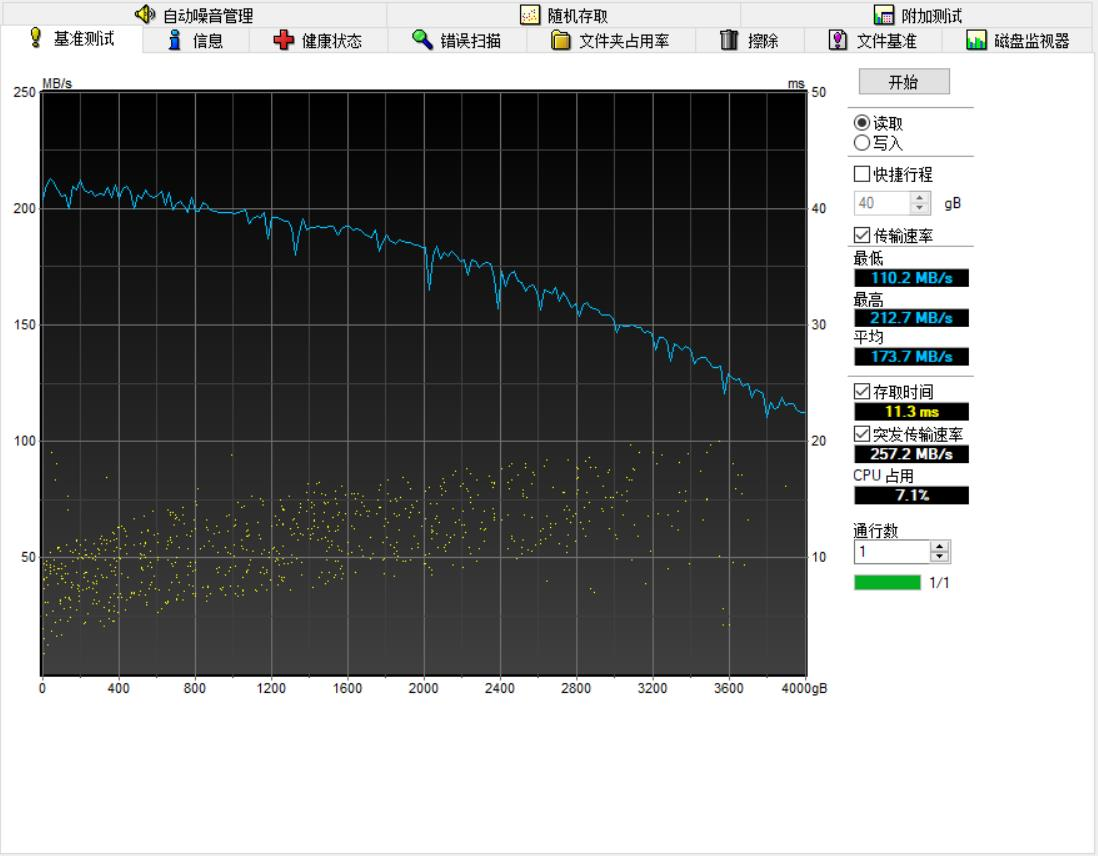Viewport: 1098px width, 856px height.
Task: Toggle the Access Time (存取时间) checkbox
Action: coord(862,392)
